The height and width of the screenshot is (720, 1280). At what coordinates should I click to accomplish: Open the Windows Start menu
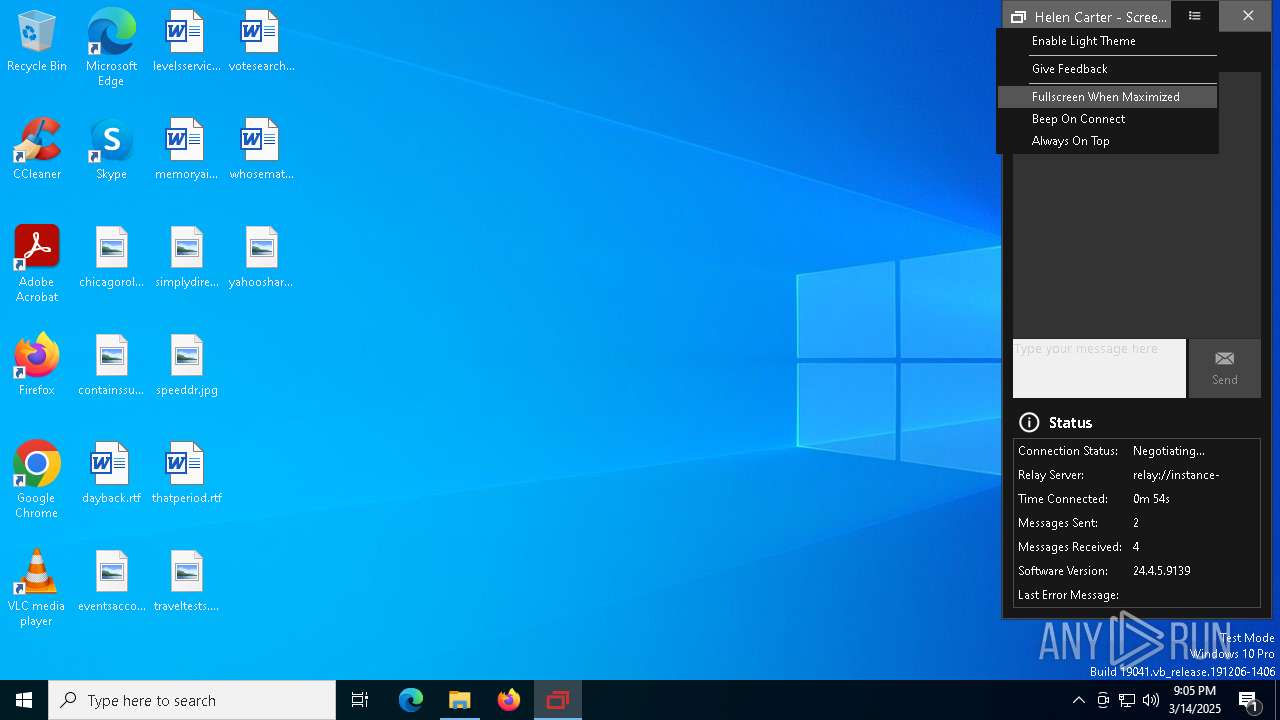pyautogui.click(x=24, y=700)
